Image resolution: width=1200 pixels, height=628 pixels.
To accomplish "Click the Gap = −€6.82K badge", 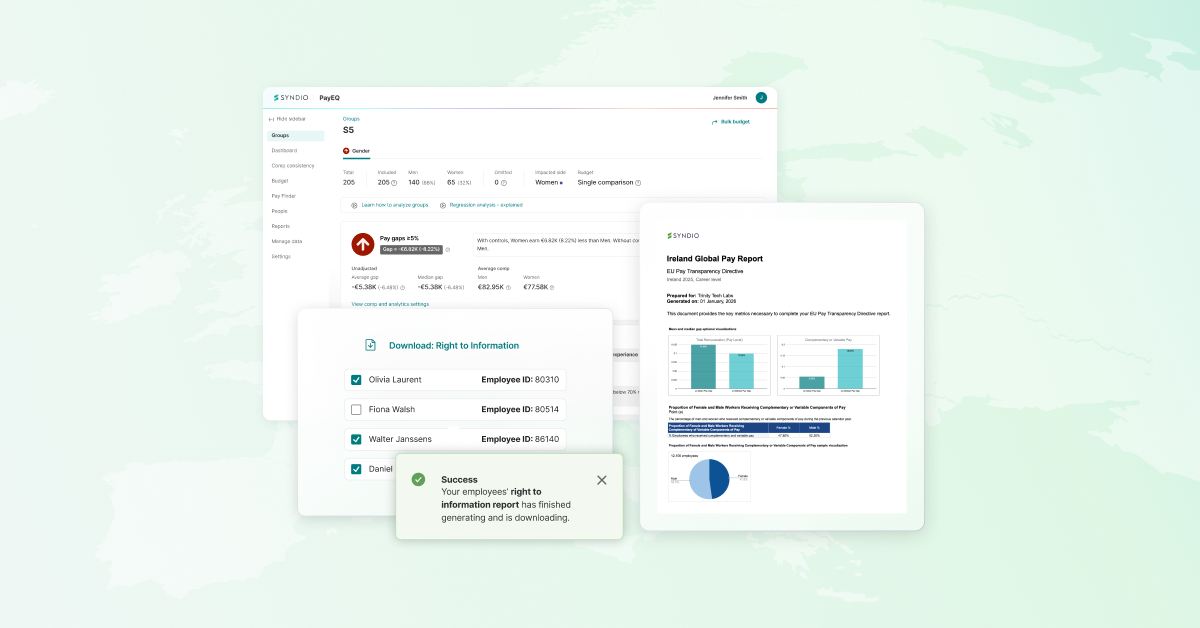I will point(410,250).
